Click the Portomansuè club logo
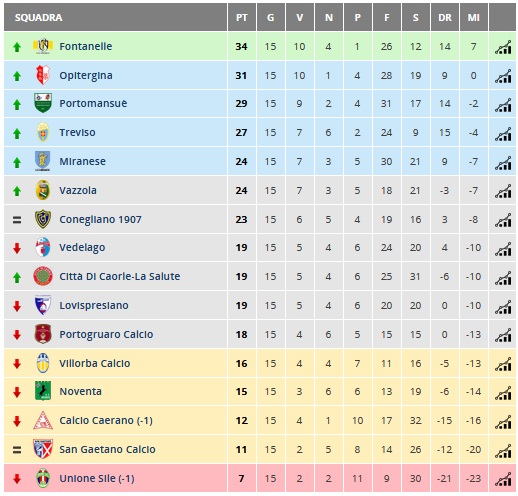This screenshot has width=518, height=496. click(x=43, y=103)
